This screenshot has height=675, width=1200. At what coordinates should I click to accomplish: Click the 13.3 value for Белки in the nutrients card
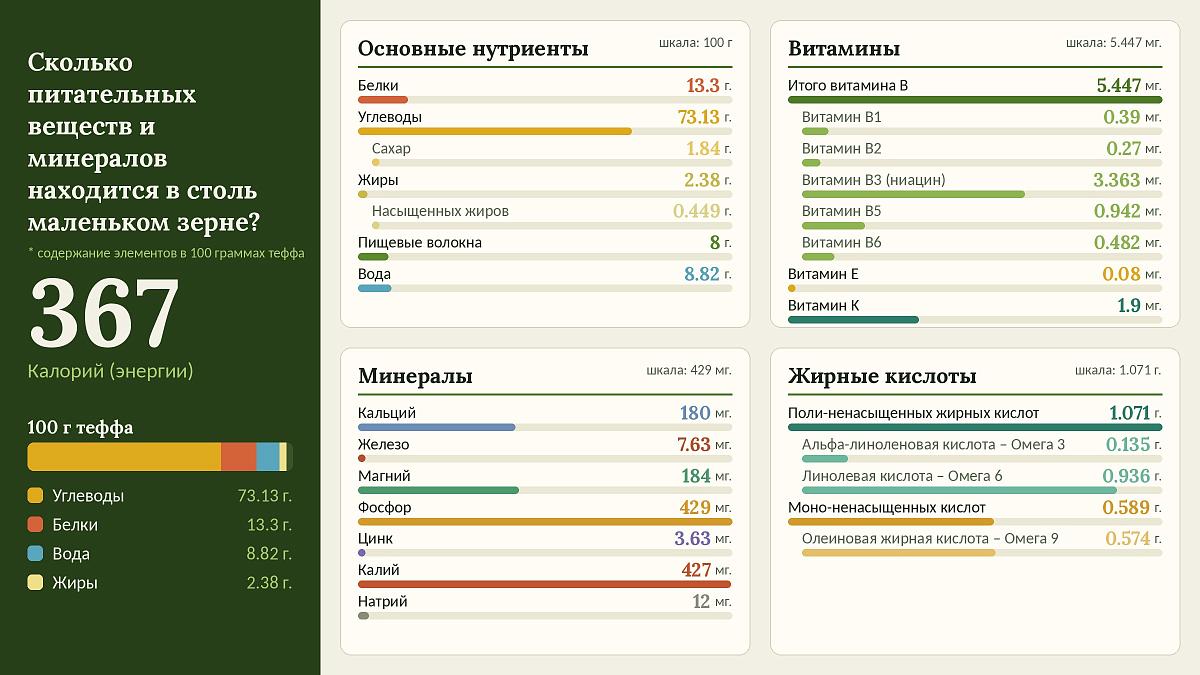(703, 86)
